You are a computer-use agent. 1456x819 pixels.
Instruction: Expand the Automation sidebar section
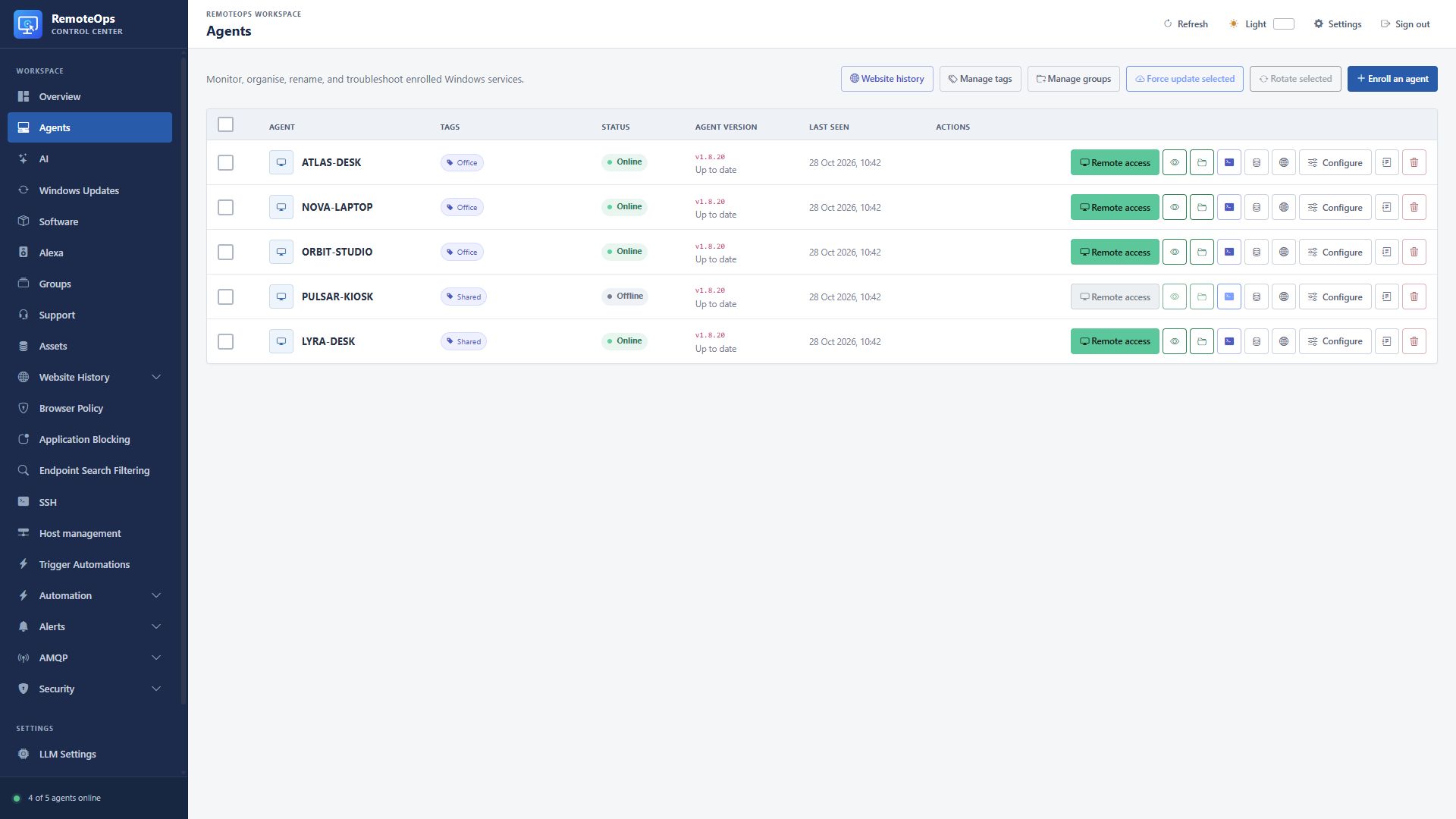coord(89,595)
